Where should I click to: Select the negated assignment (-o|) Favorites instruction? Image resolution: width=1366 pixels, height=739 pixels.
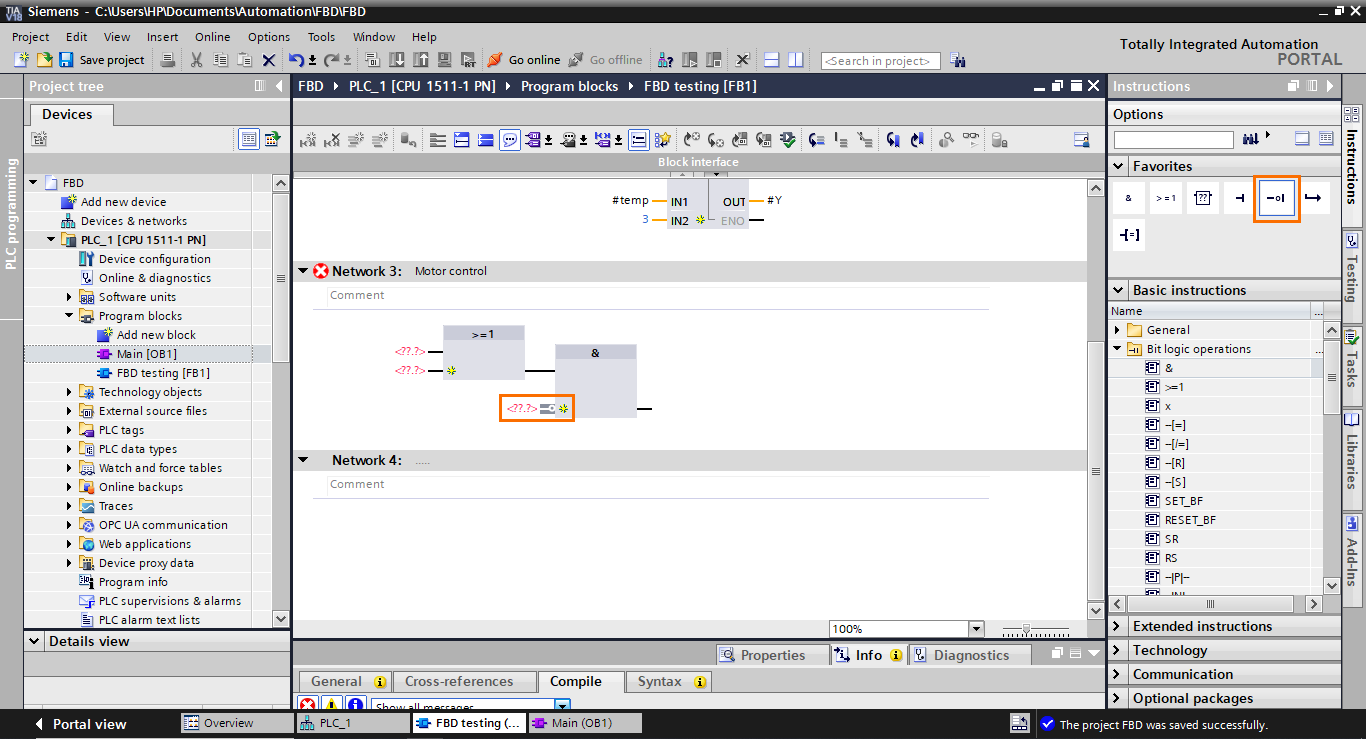point(1277,197)
